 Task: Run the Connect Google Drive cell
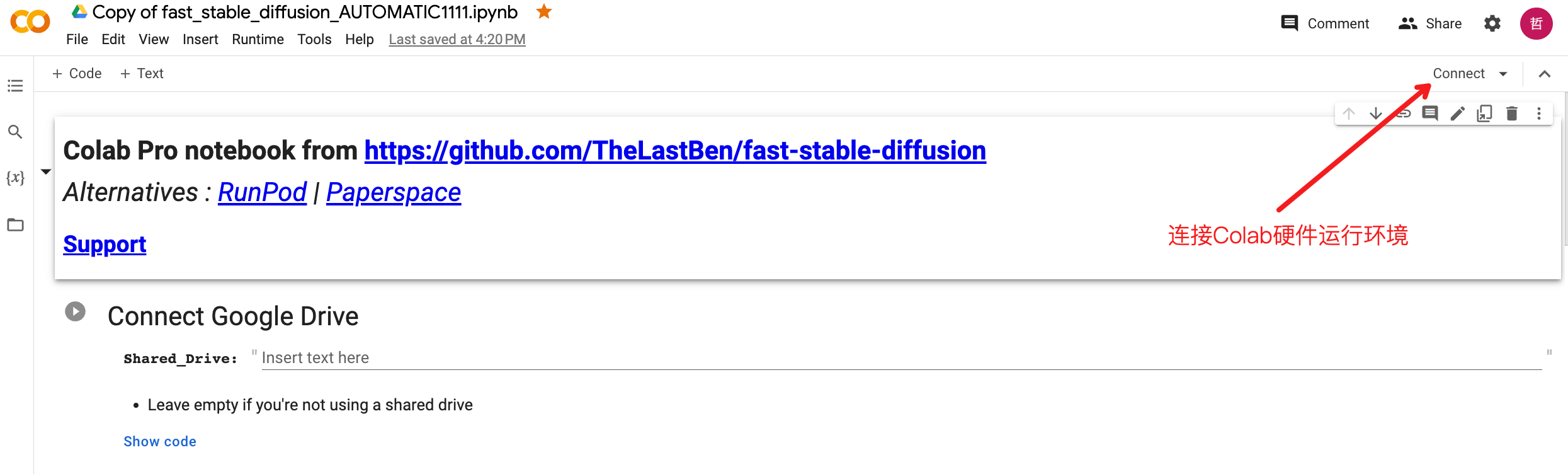[x=76, y=311]
